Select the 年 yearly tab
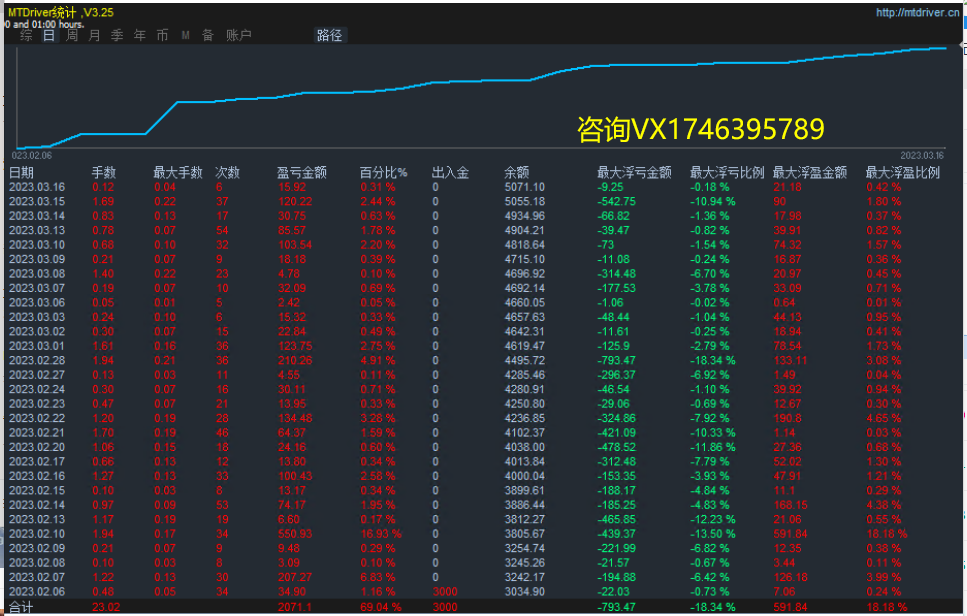This screenshot has height=616, width=967. coord(140,35)
